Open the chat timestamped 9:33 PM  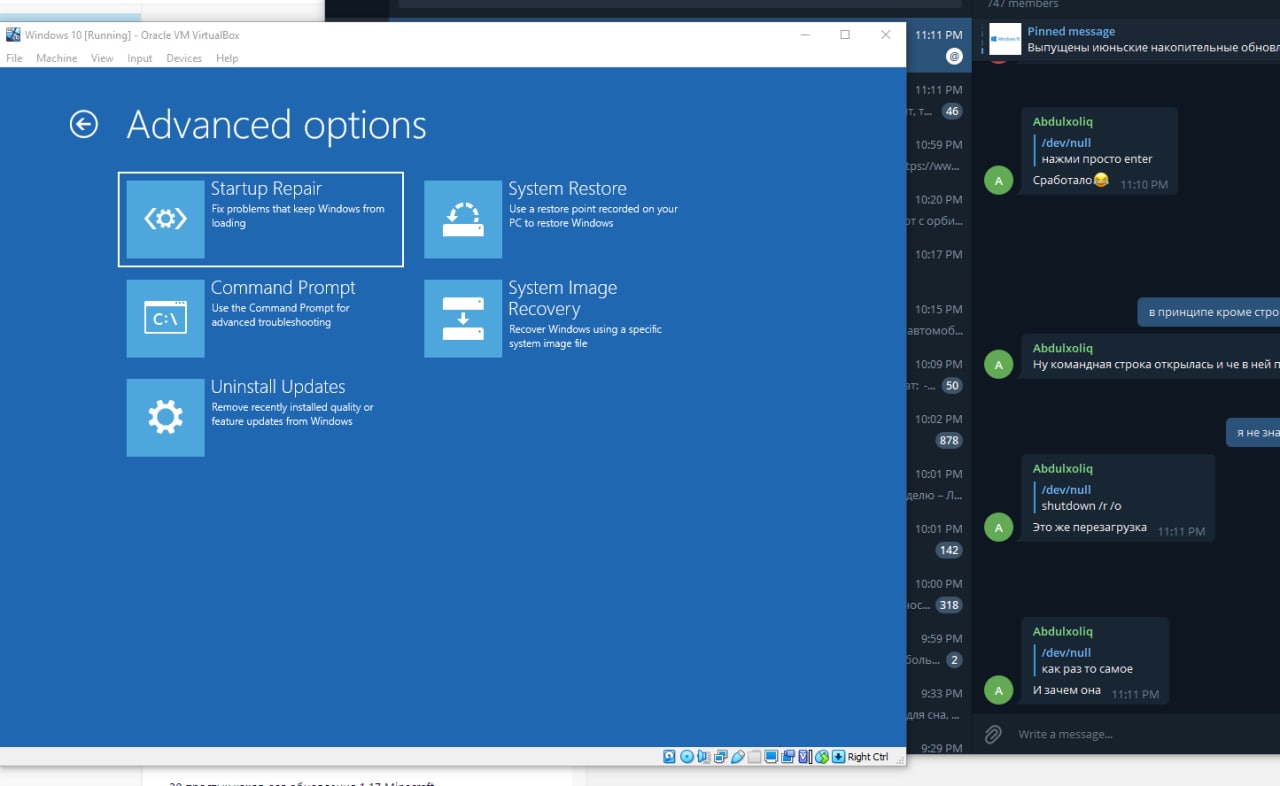(x=938, y=704)
